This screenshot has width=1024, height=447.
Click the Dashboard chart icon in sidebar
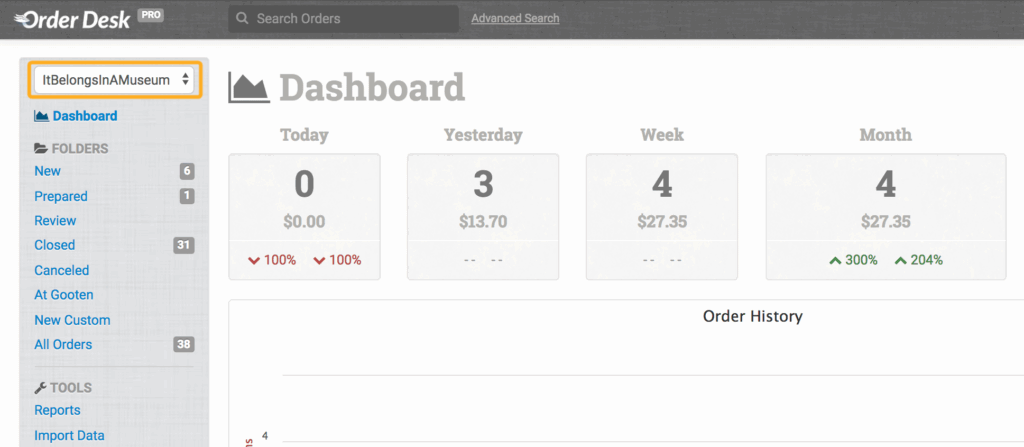click(x=41, y=116)
